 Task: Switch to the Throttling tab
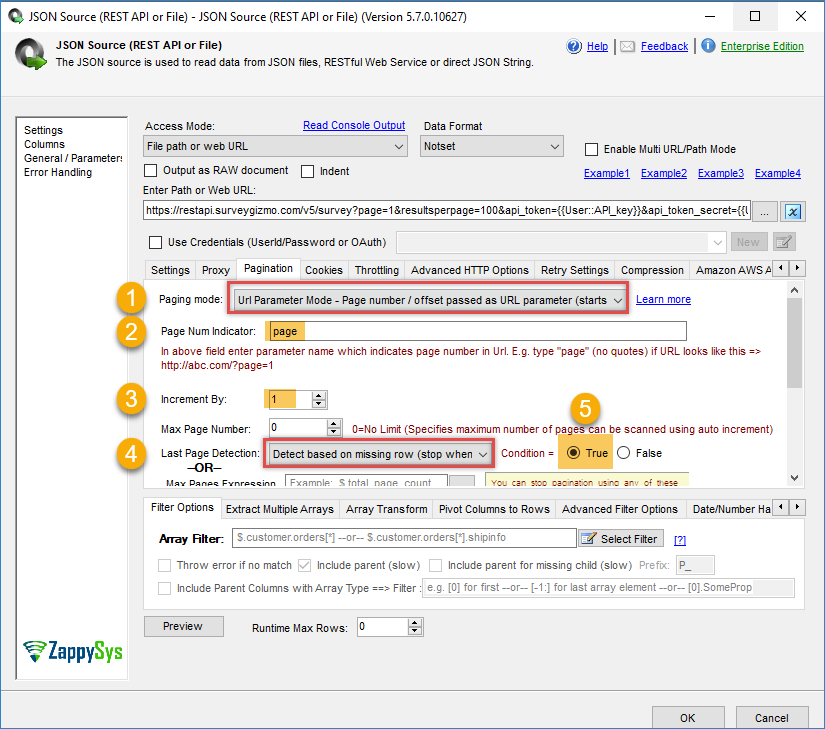click(377, 270)
